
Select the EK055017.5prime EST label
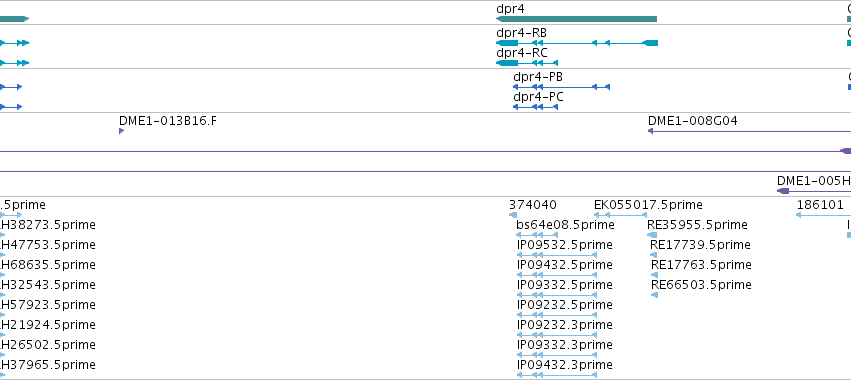[648, 205]
